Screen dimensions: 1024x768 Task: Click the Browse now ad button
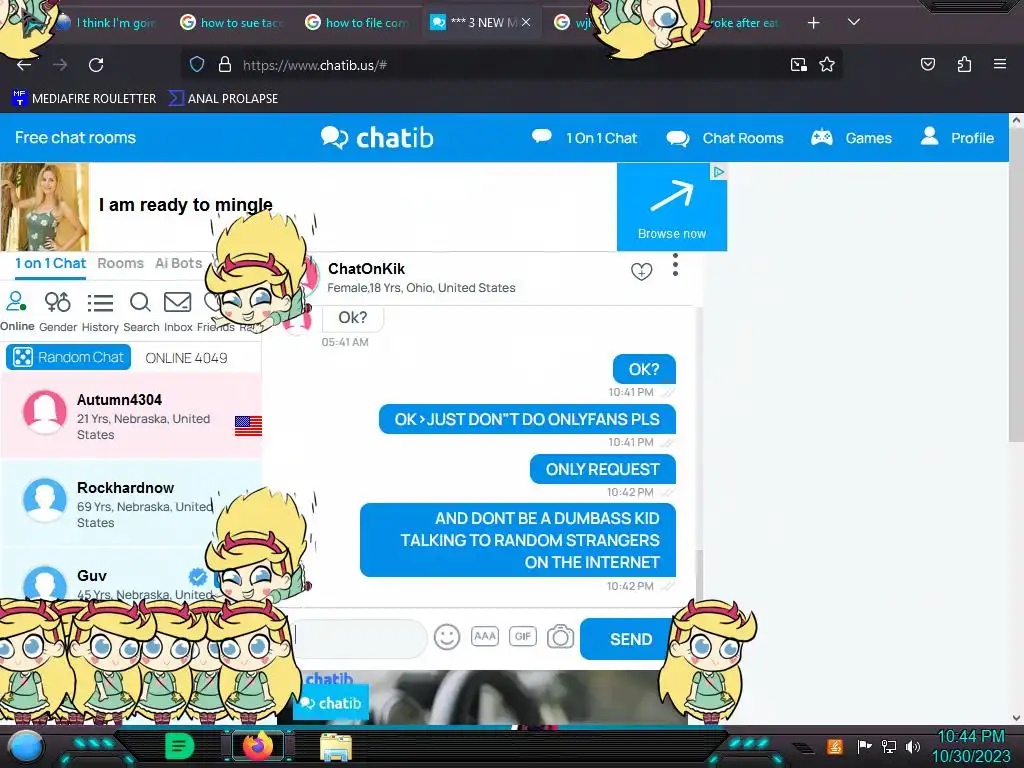pyautogui.click(x=671, y=206)
